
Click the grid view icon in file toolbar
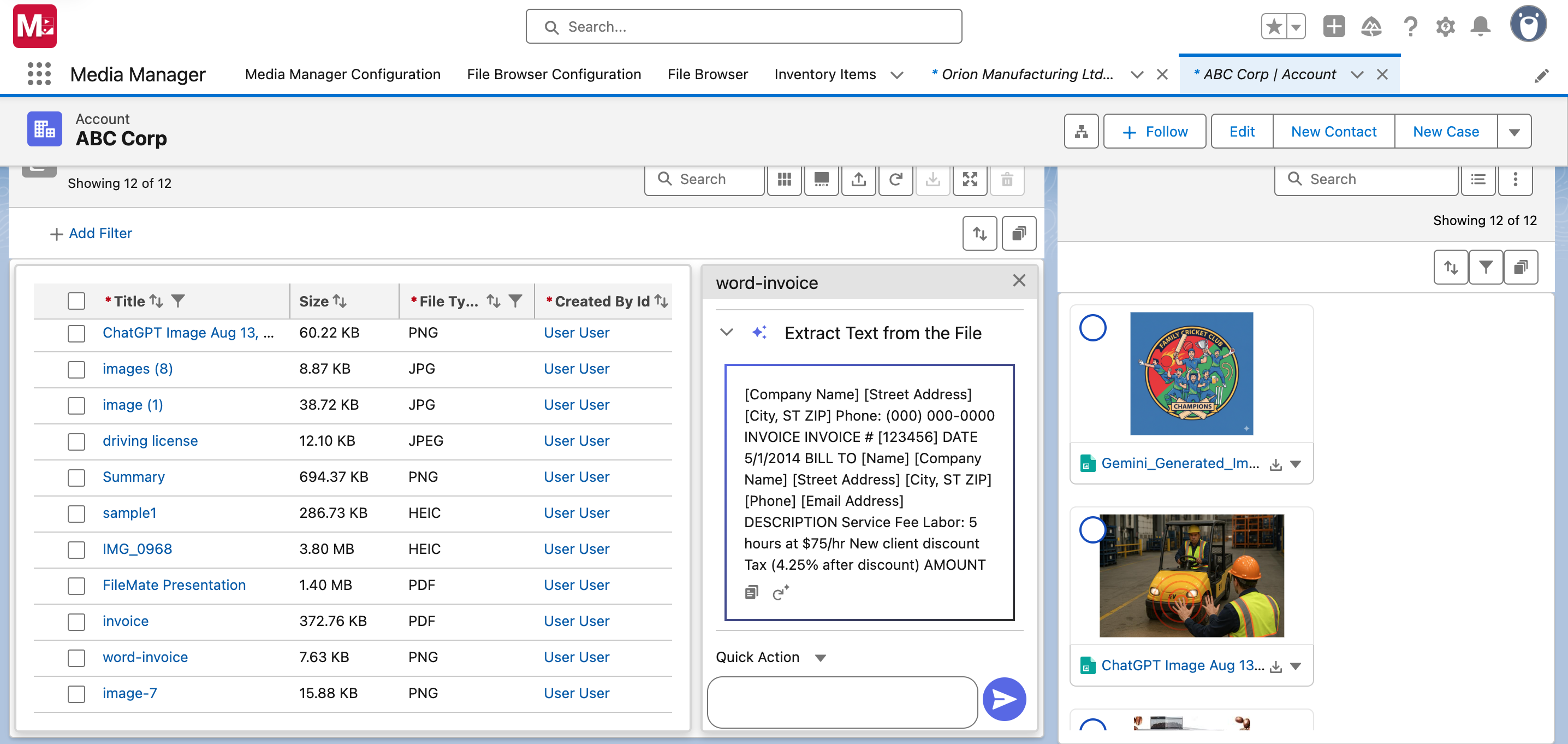784,179
